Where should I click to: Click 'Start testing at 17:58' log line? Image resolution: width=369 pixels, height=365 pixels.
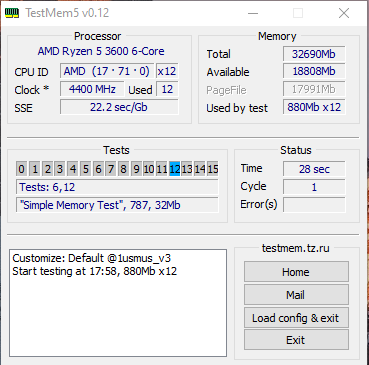[95, 271]
